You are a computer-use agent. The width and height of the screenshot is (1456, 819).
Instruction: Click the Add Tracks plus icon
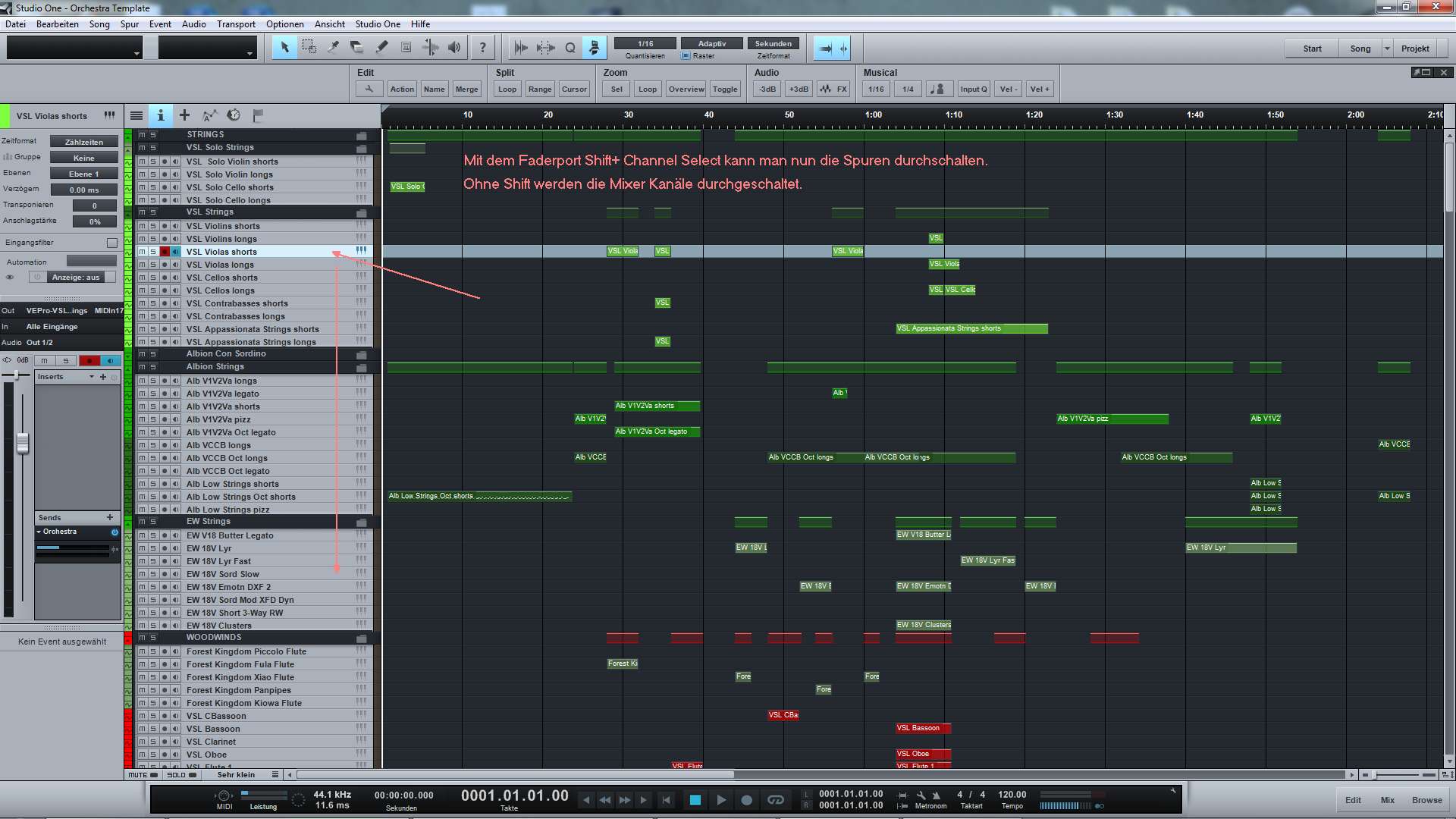(184, 115)
